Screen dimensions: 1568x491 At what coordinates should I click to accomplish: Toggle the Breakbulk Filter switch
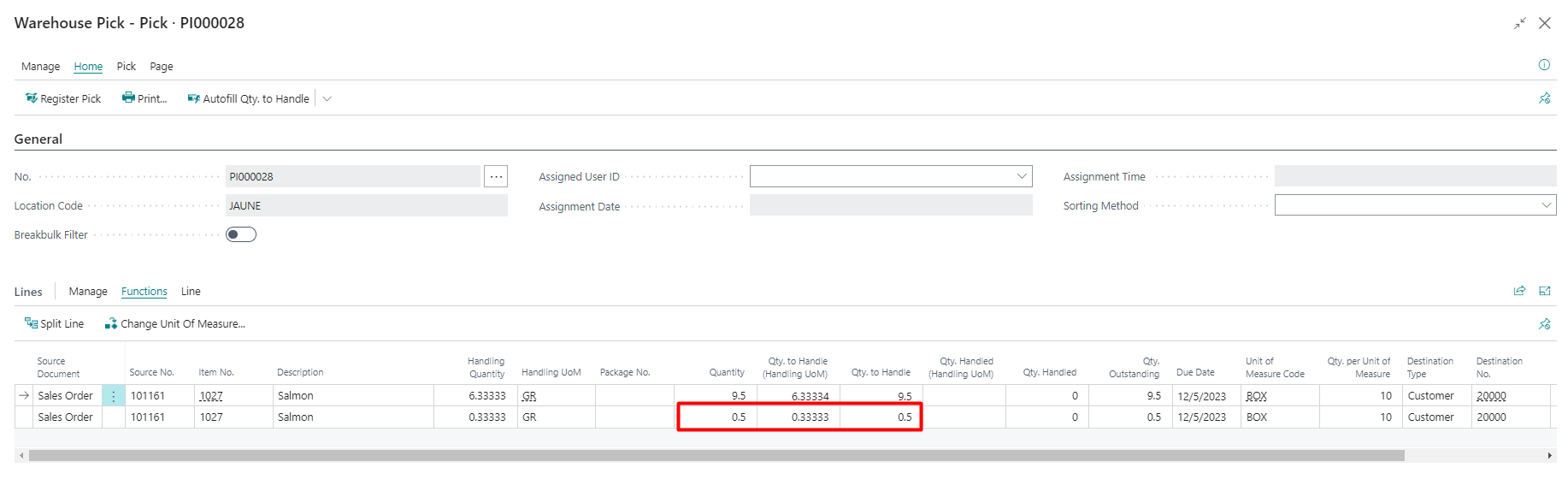point(241,234)
